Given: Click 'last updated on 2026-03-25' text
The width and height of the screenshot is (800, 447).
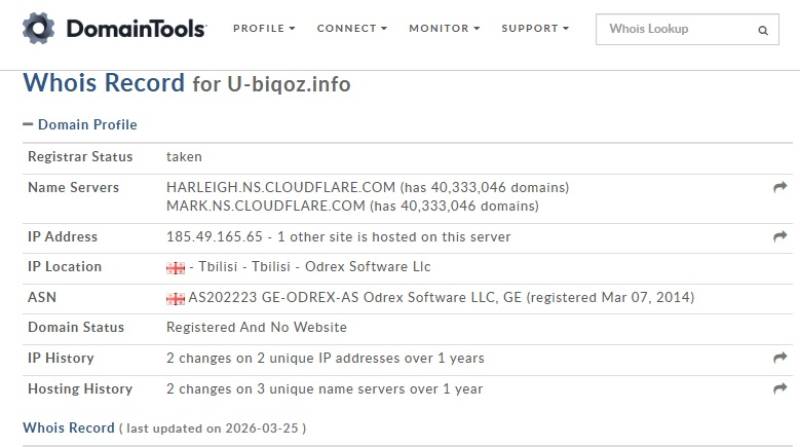Looking at the screenshot, I should pyautogui.click(x=212, y=428).
